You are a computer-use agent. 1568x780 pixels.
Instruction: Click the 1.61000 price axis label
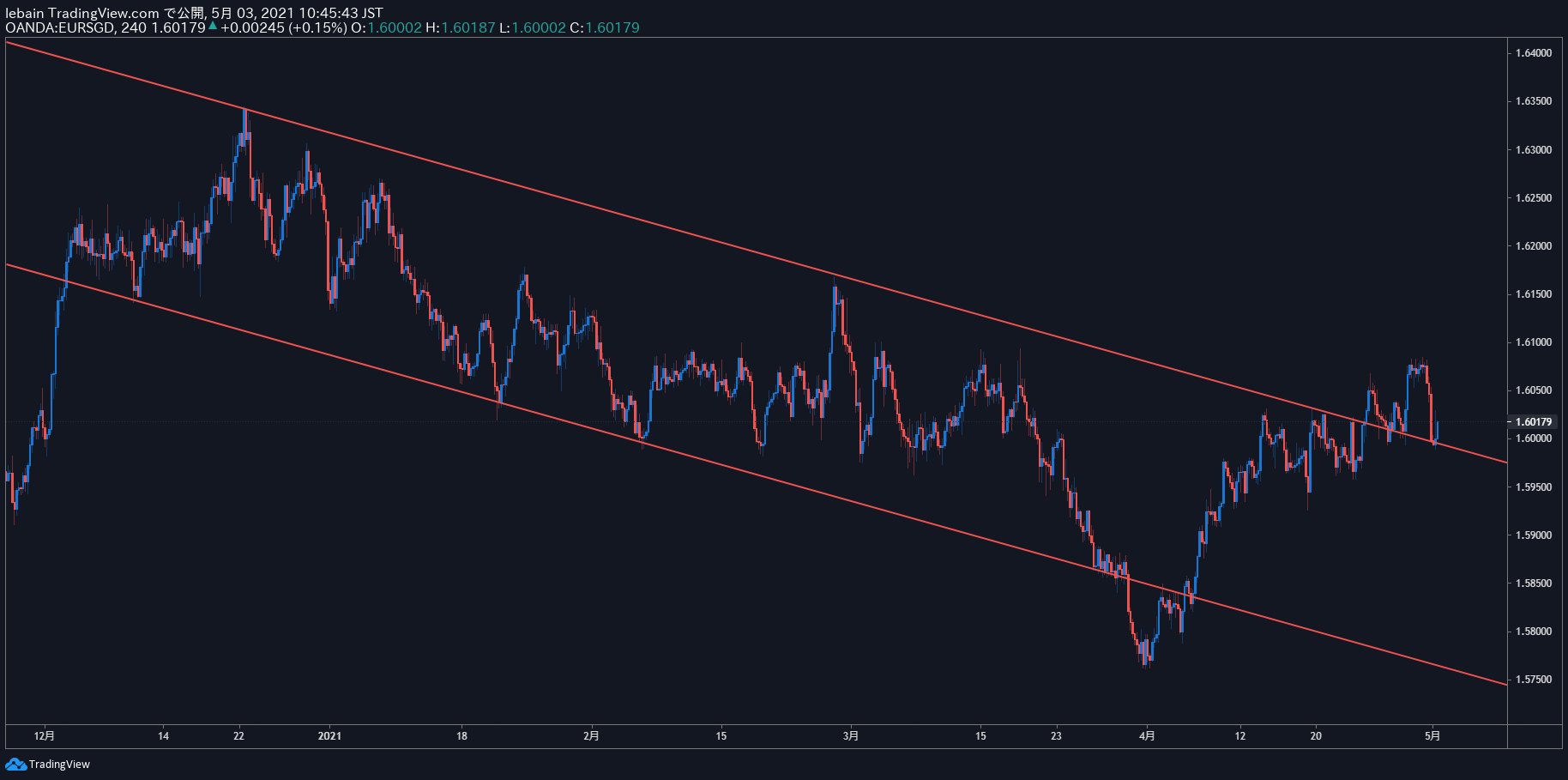[x=1533, y=342]
